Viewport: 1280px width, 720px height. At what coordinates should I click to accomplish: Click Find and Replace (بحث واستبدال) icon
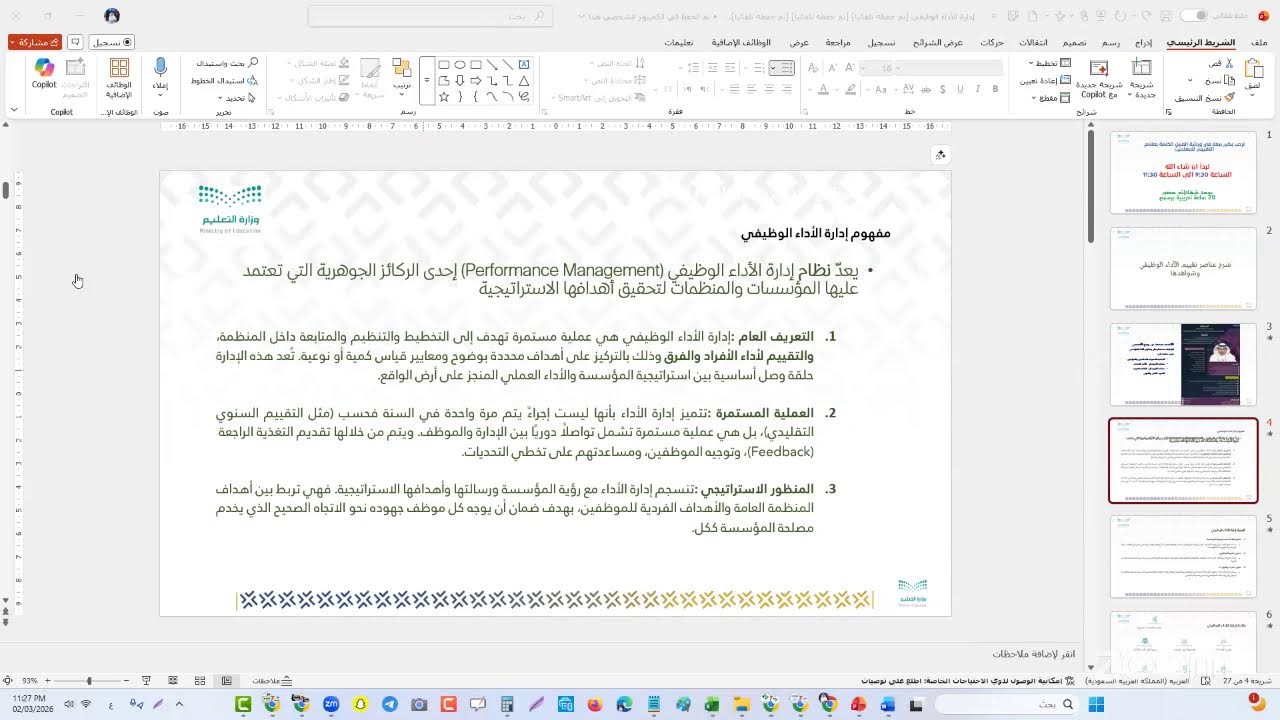tap(252, 63)
